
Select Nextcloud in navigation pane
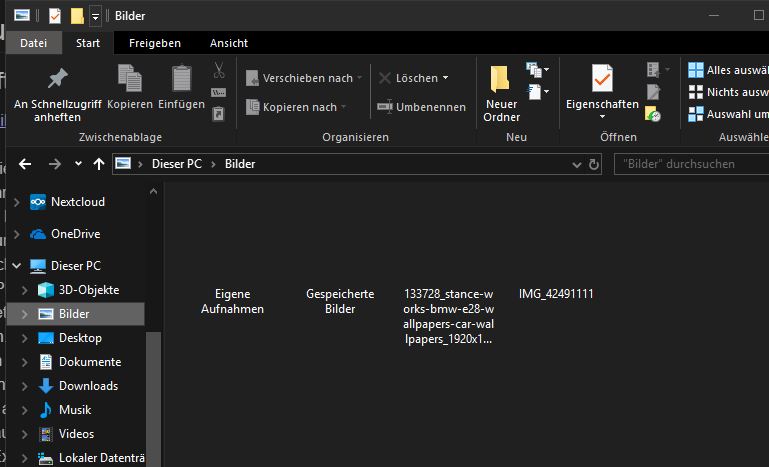point(77,202)
